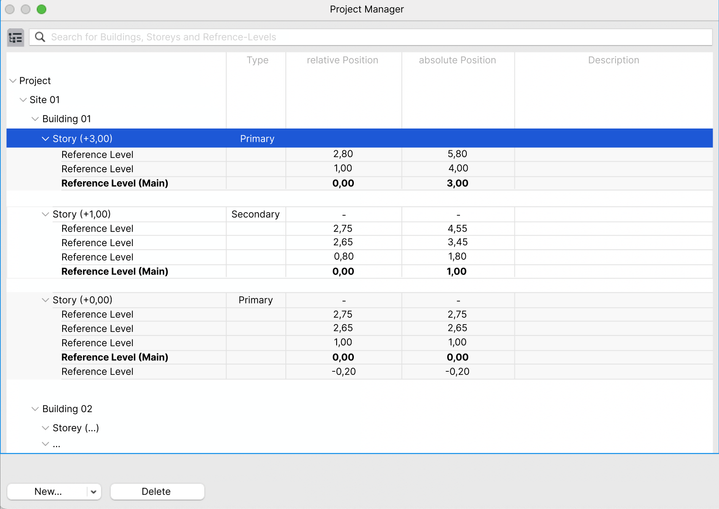
Task: Collapse the Storey (...) node
Action: pyautogui.click(x=45, y=428)
